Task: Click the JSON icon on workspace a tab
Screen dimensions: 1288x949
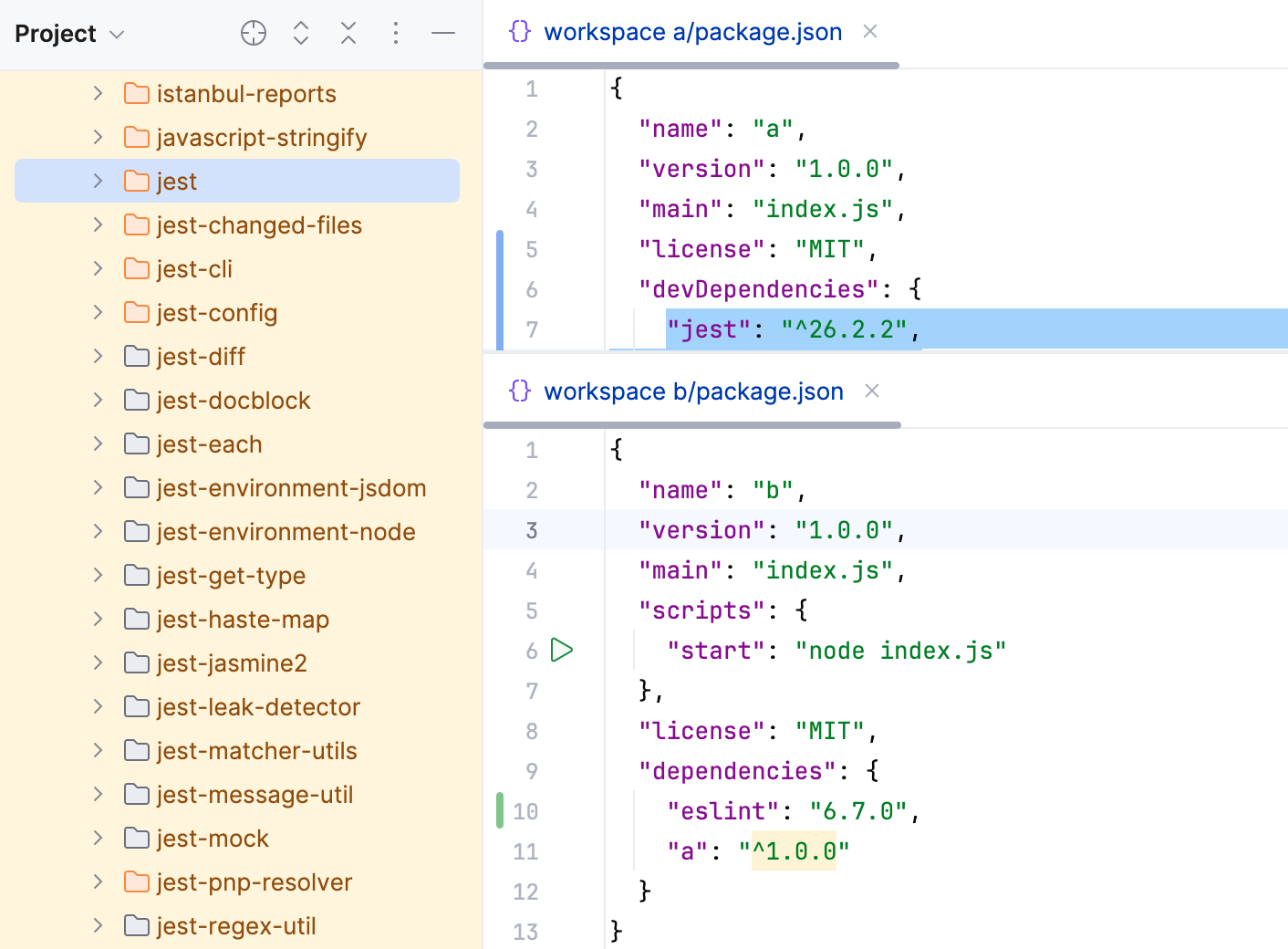Action: (520, 31)
